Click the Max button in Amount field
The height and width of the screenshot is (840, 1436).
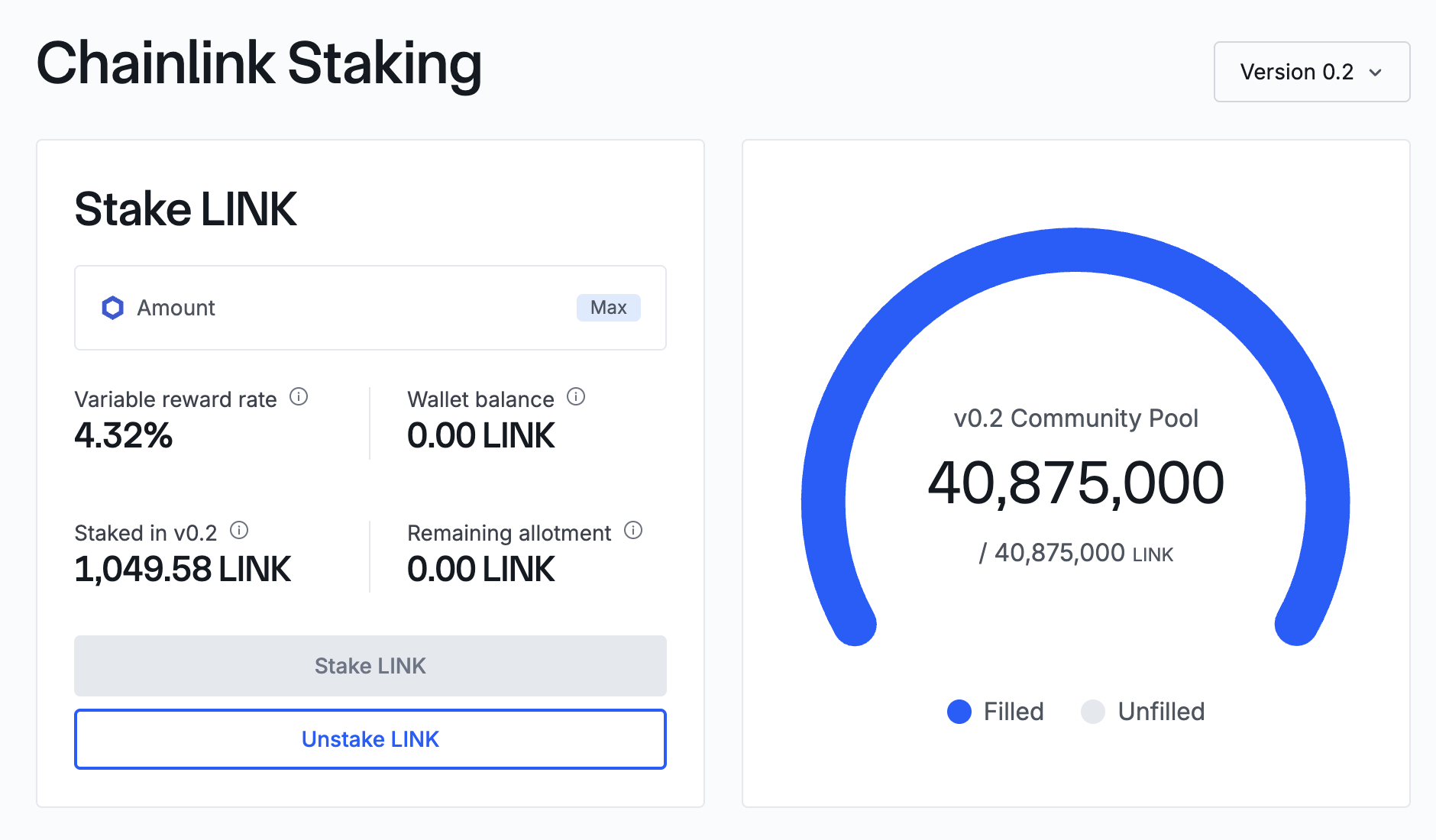609,308
